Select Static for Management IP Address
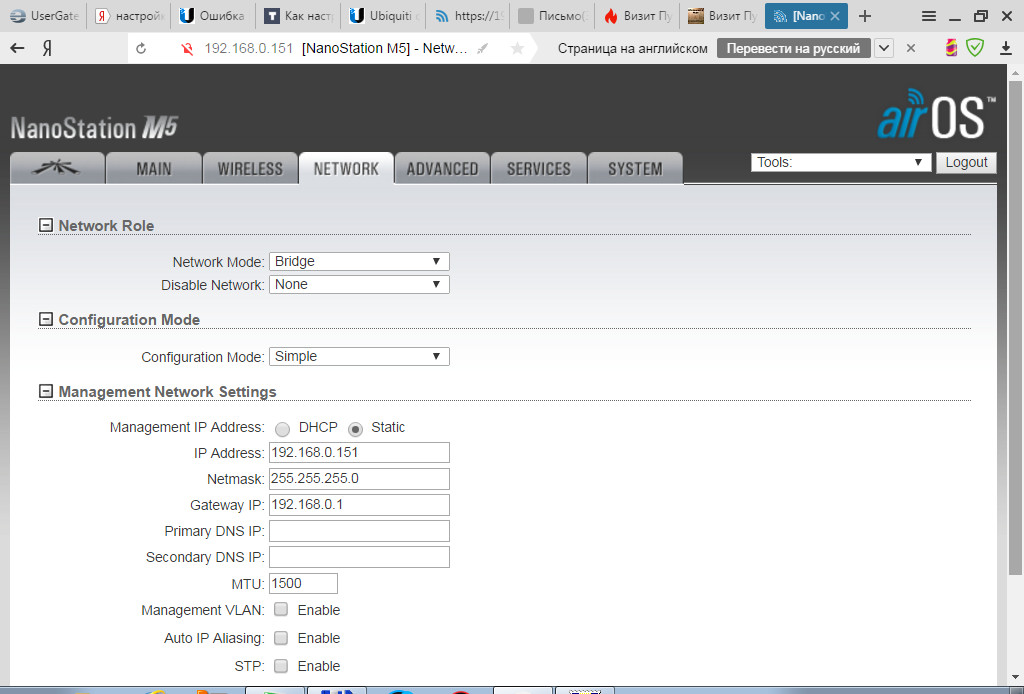 point(355,429)
